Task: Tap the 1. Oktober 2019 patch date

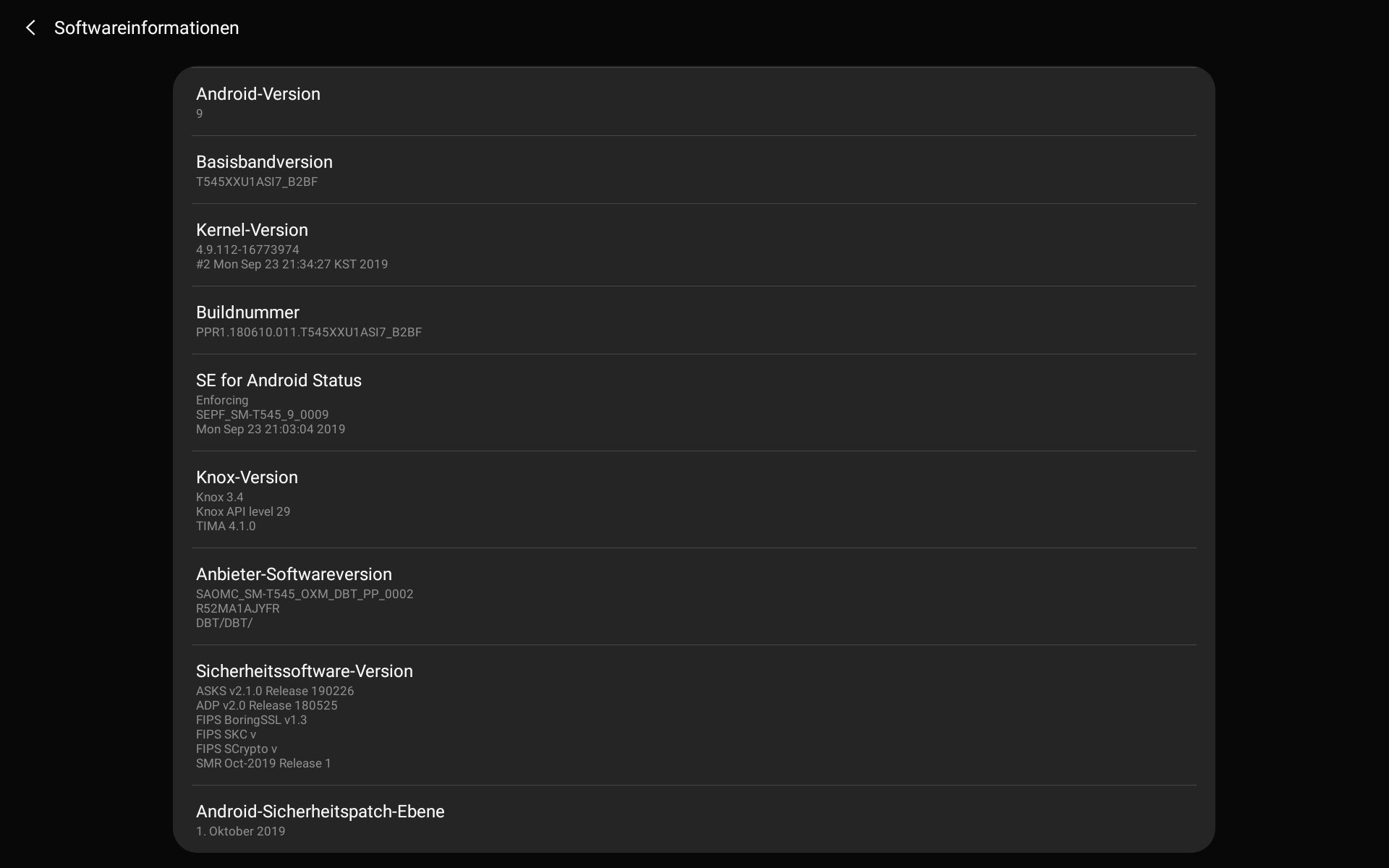Action: pos(241,831)
